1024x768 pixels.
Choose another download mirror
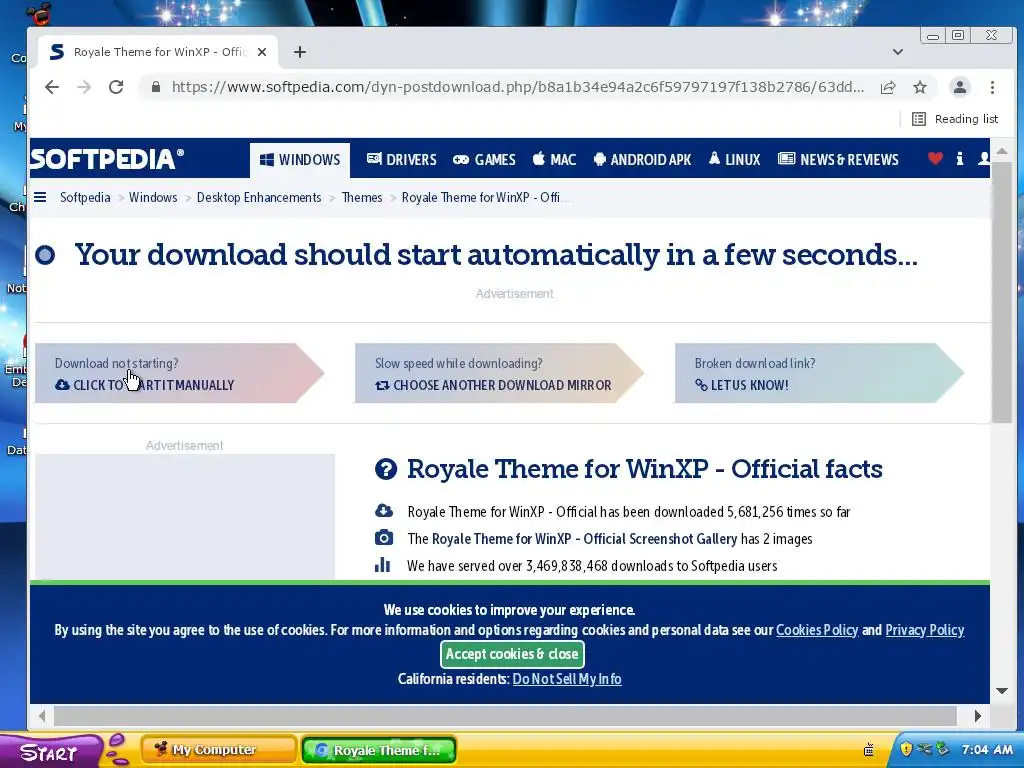coord(499,373)
